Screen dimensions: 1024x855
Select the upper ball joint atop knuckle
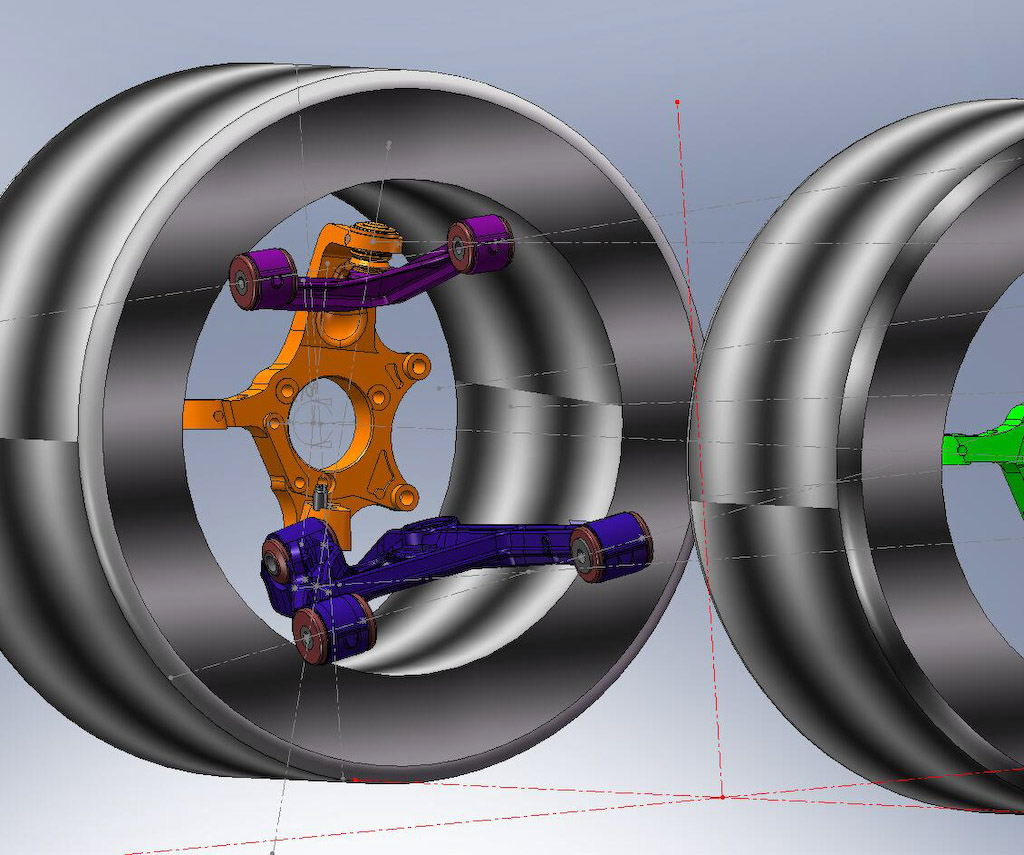[374, 242]
